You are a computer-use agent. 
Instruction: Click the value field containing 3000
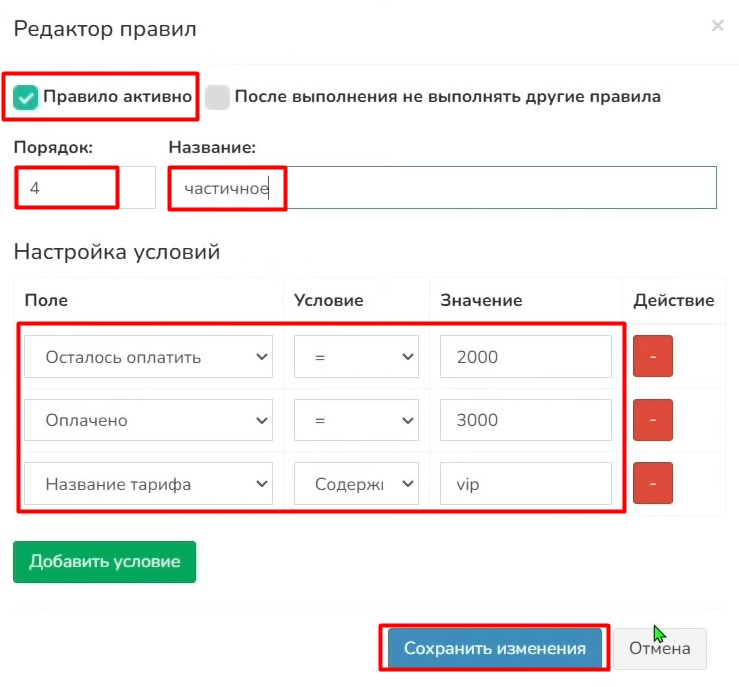[x=525, y=421]
